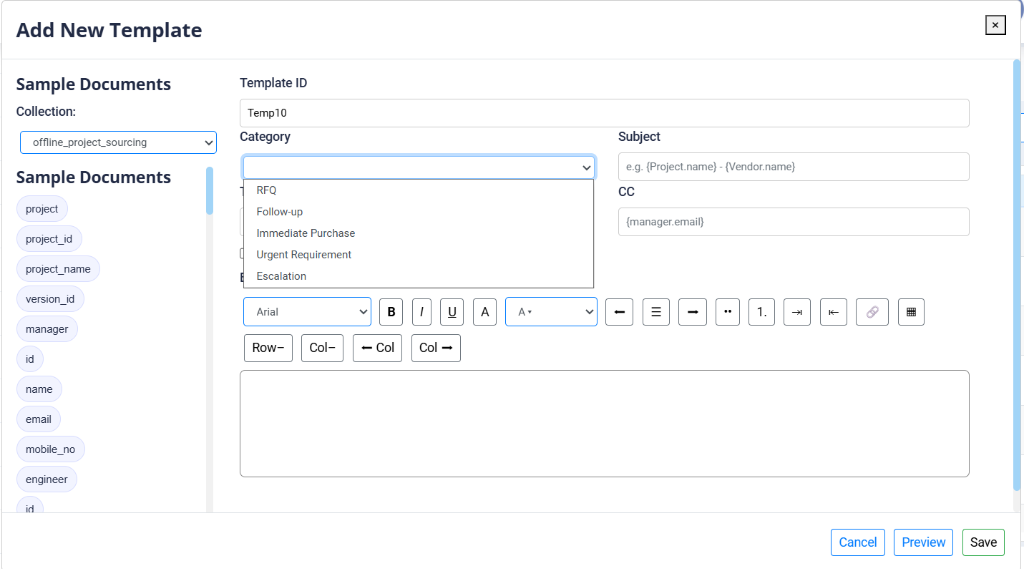Select RFQ from the category list
The width and height of the screenshot is (1024, 569).
pos(267,190)
